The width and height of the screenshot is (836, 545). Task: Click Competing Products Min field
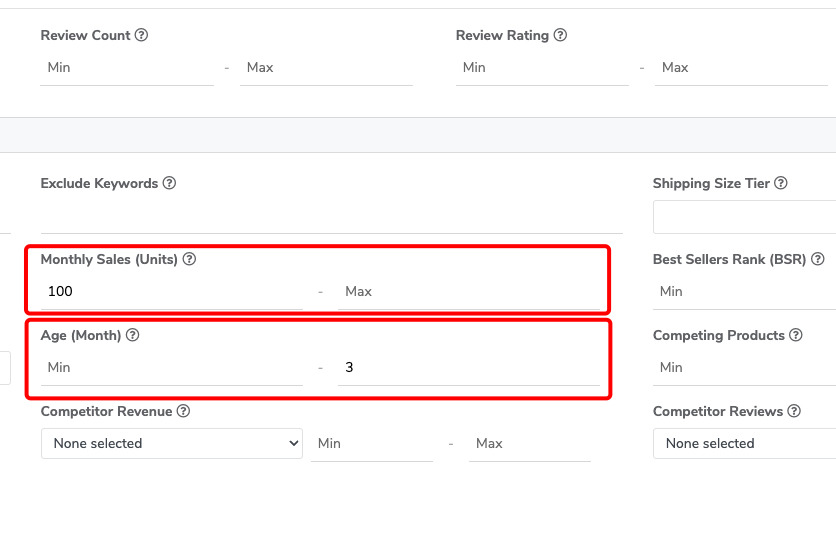(x=744, y=367)
